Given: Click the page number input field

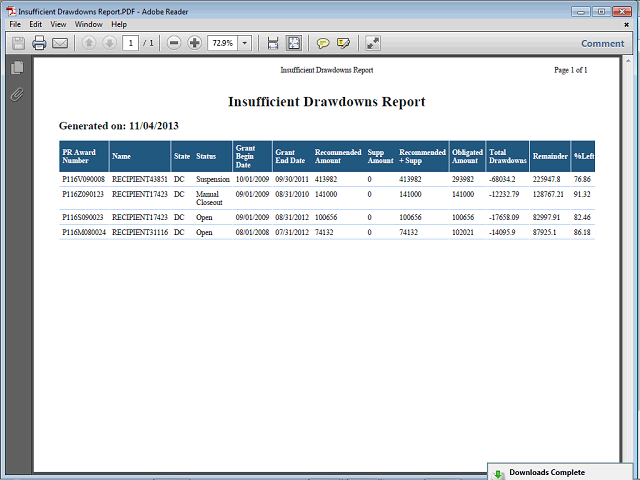Looking at the screenshot, I should (131, 43).
